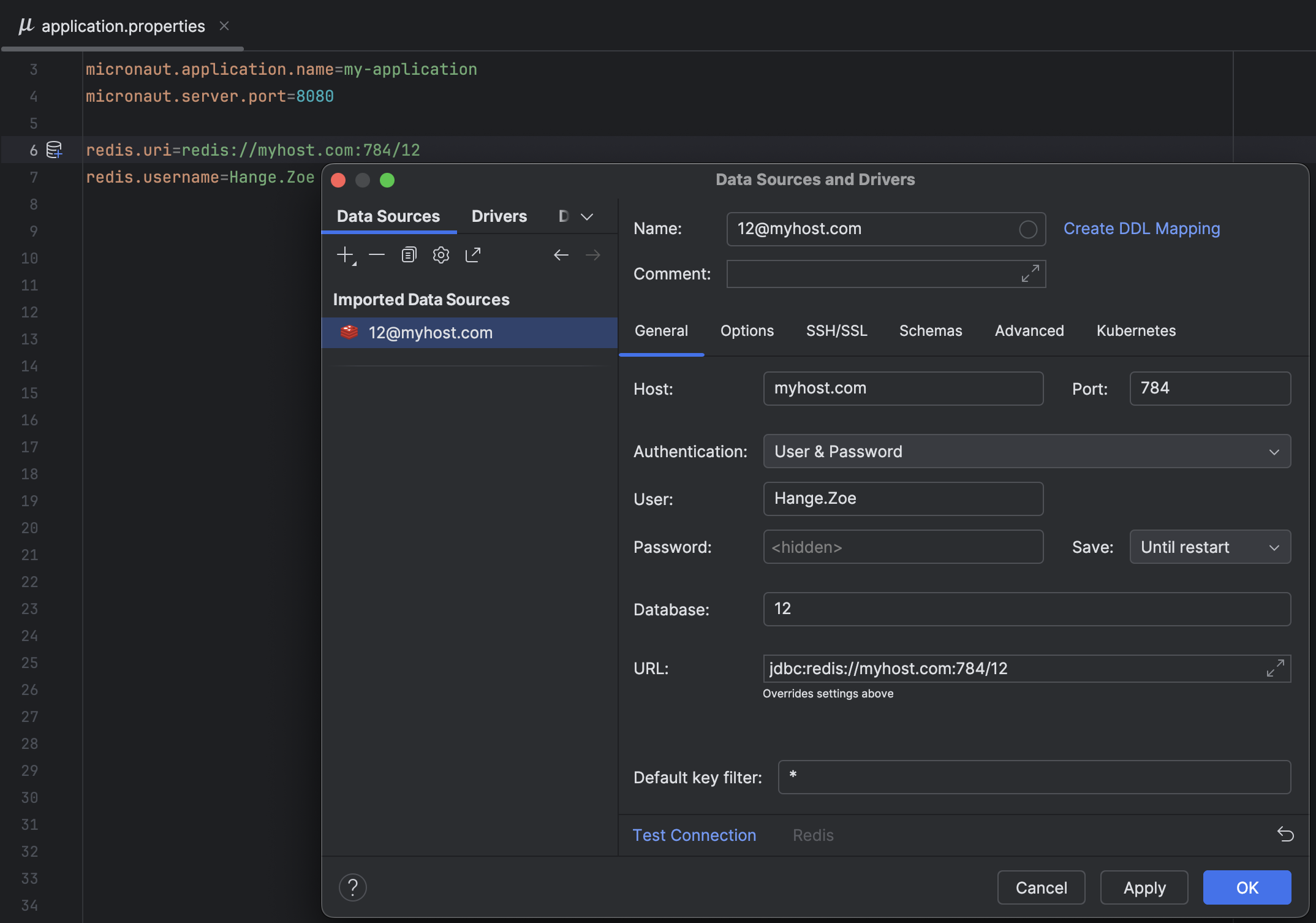Expand the URL field editor icon
Image resolution: width=1316 pixels, height=923 pixels.
[1275, 669]
